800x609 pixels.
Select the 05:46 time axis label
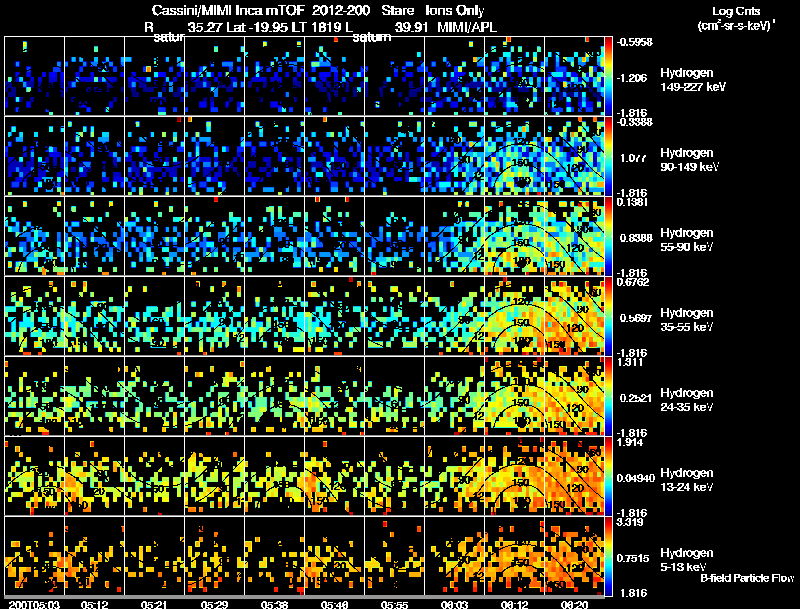[x=334, y=604]
